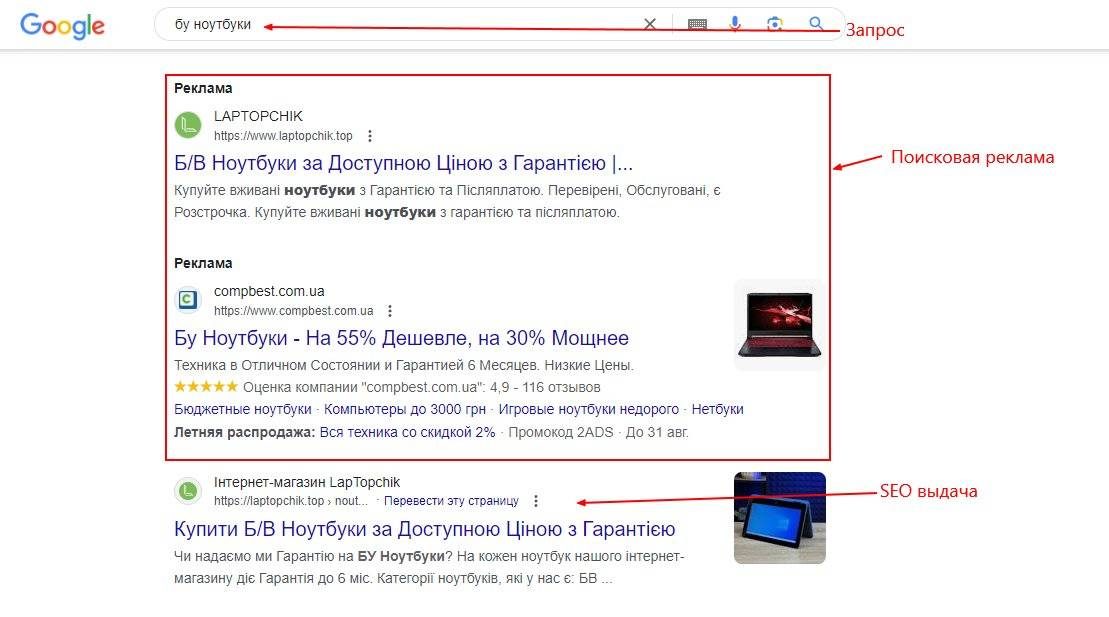Open three-dot menu next to compbest.com.ua URL
The width and height of the screenshot is (1109, 617).
[x=390, y=311]
